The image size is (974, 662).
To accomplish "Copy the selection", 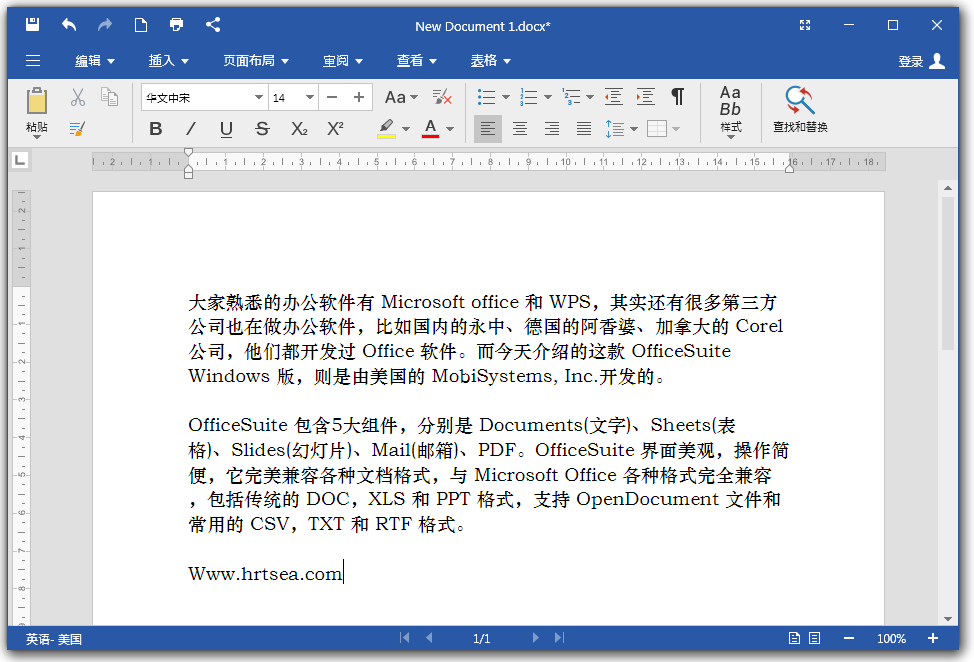I will coord(109,97).
